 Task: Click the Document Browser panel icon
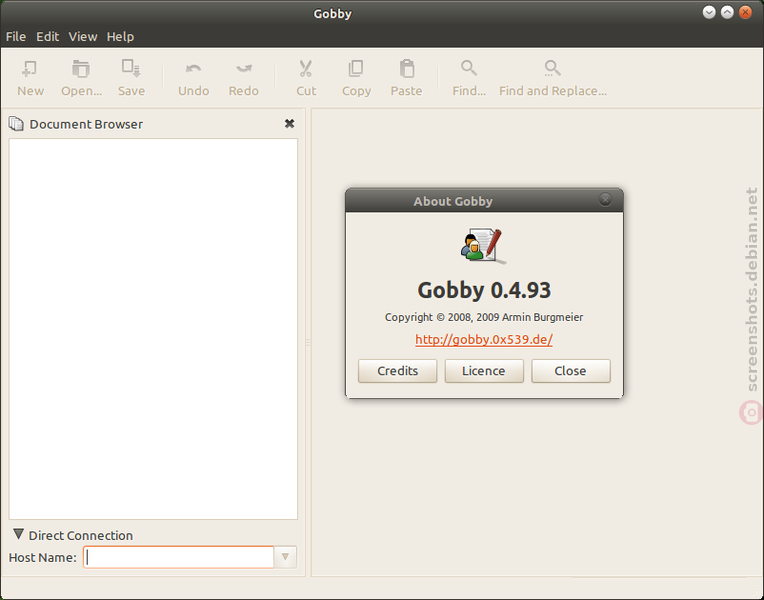[16, 124]
